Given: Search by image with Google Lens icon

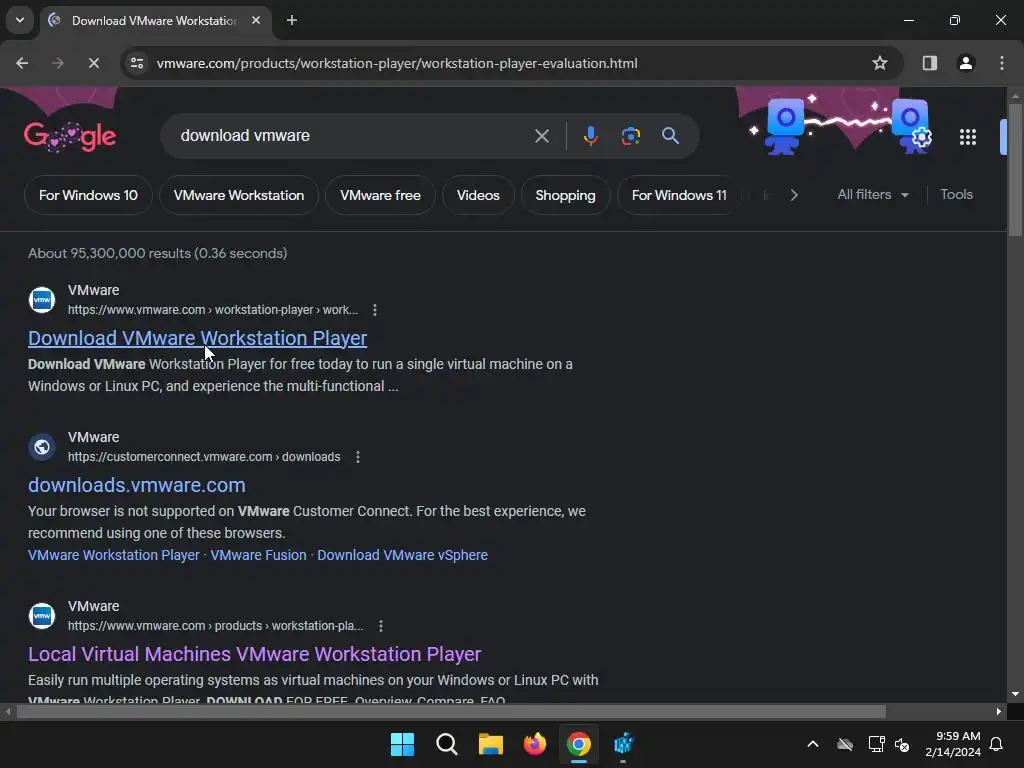Looking at the screenshot, I should coord(630,136).
